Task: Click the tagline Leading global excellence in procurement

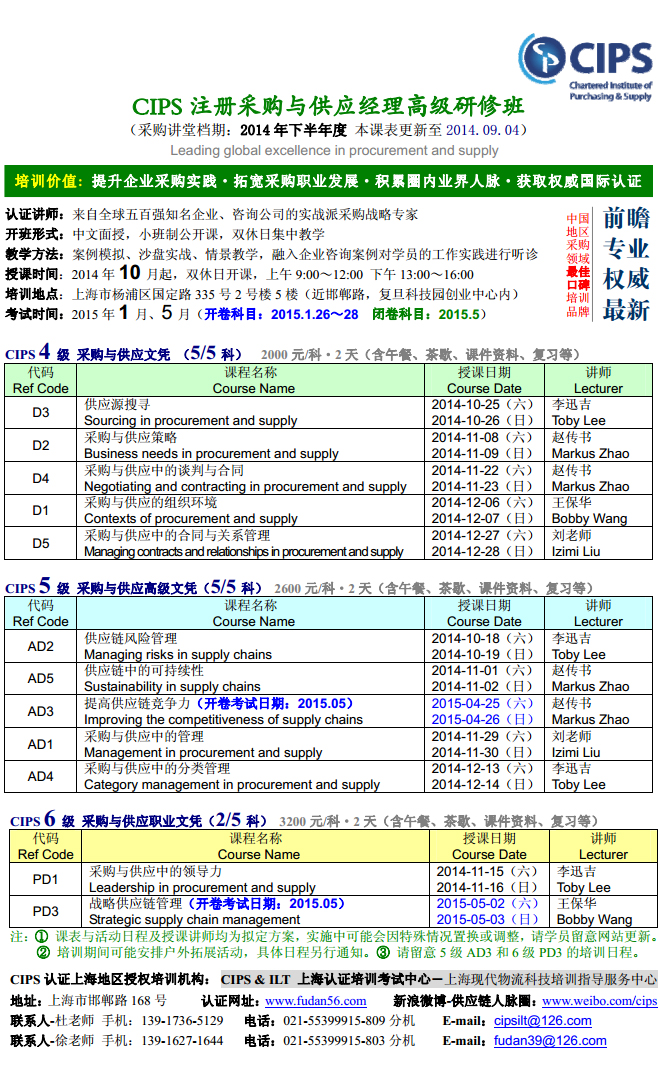Action: 334,151
